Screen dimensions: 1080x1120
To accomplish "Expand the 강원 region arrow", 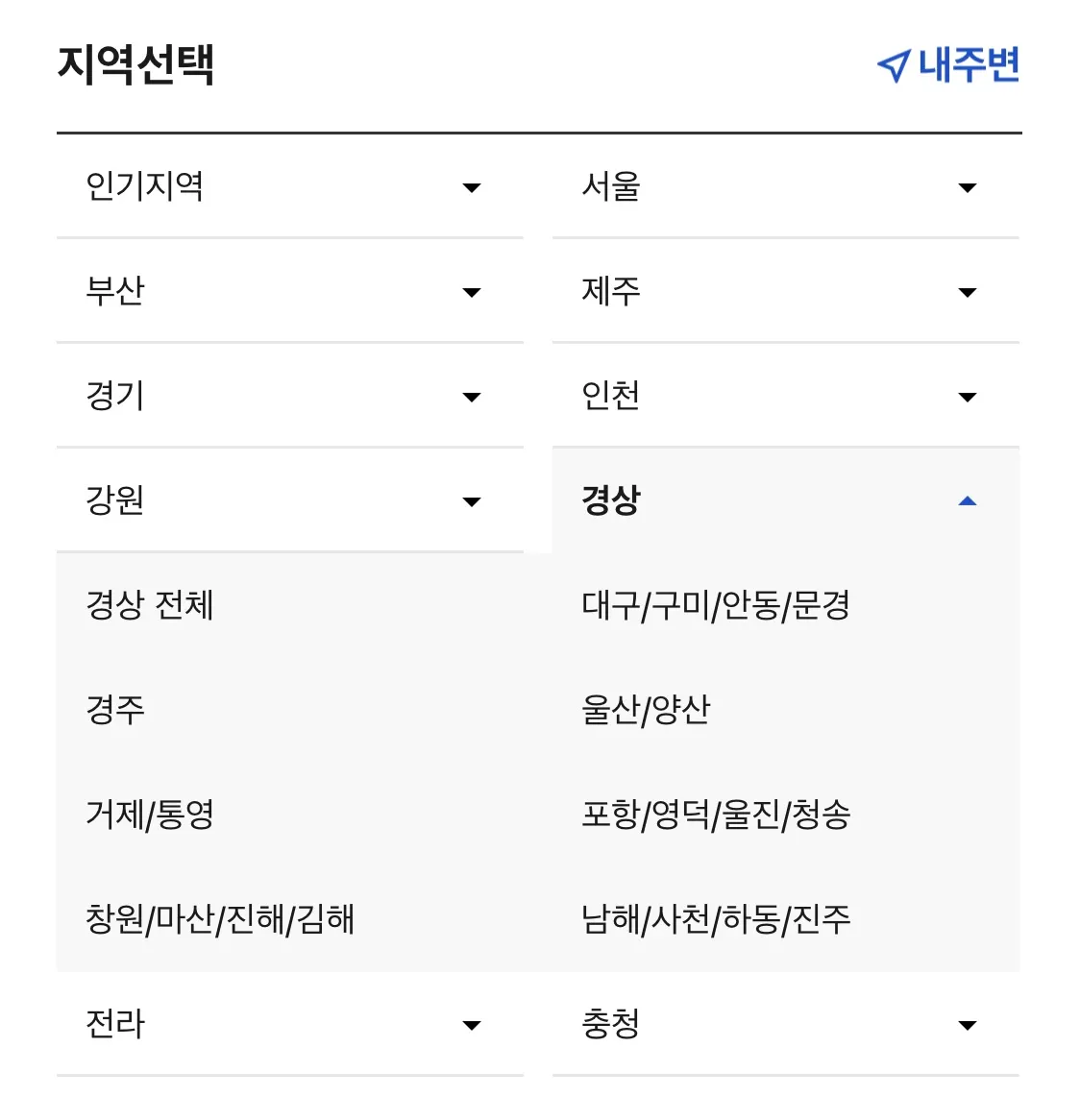I will (472, 501).
